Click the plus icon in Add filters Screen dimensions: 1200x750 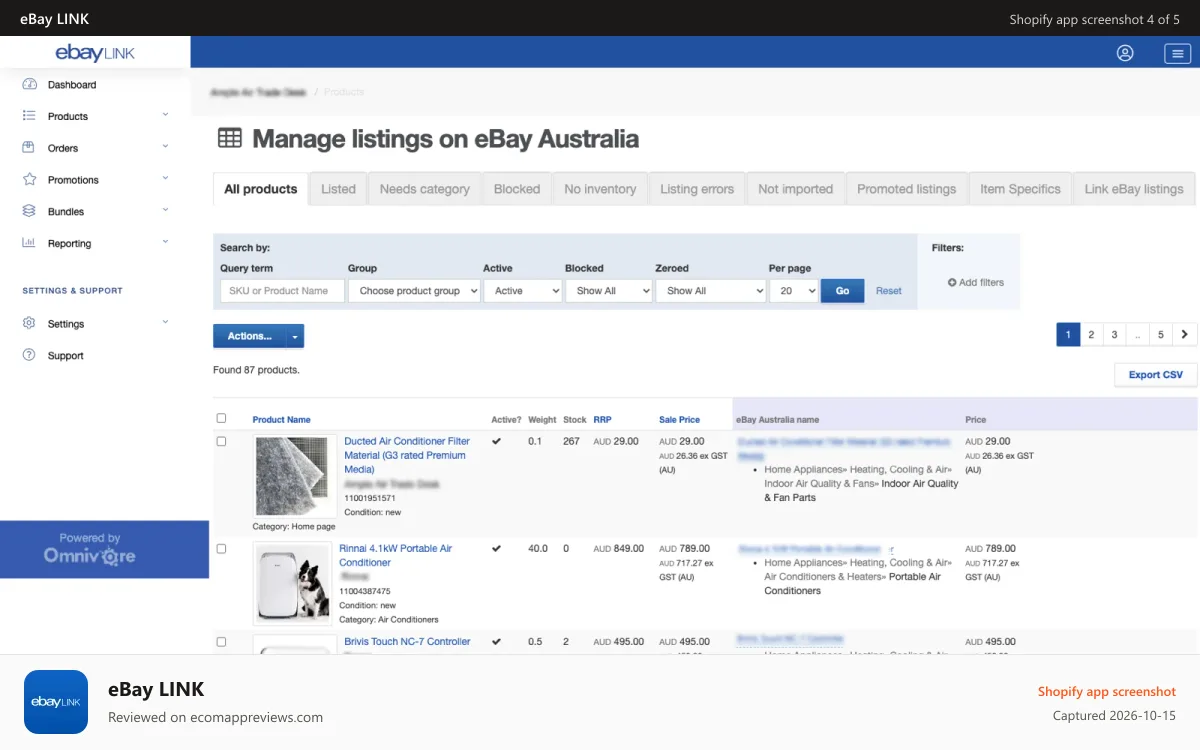(952, 283)
